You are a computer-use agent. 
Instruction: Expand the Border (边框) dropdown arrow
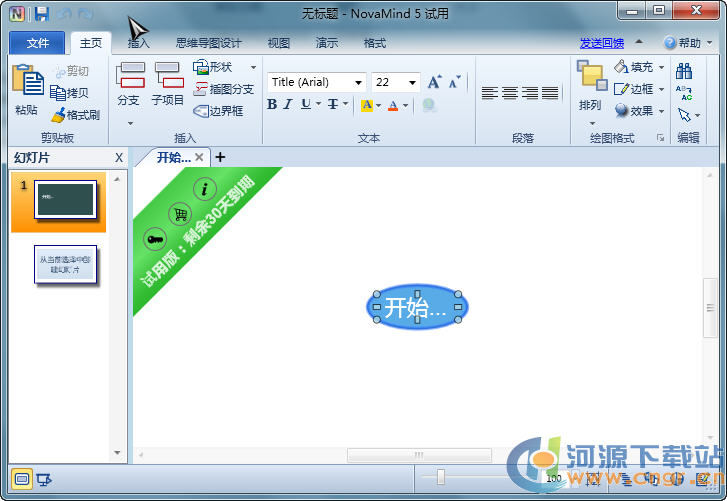point(662,89)
